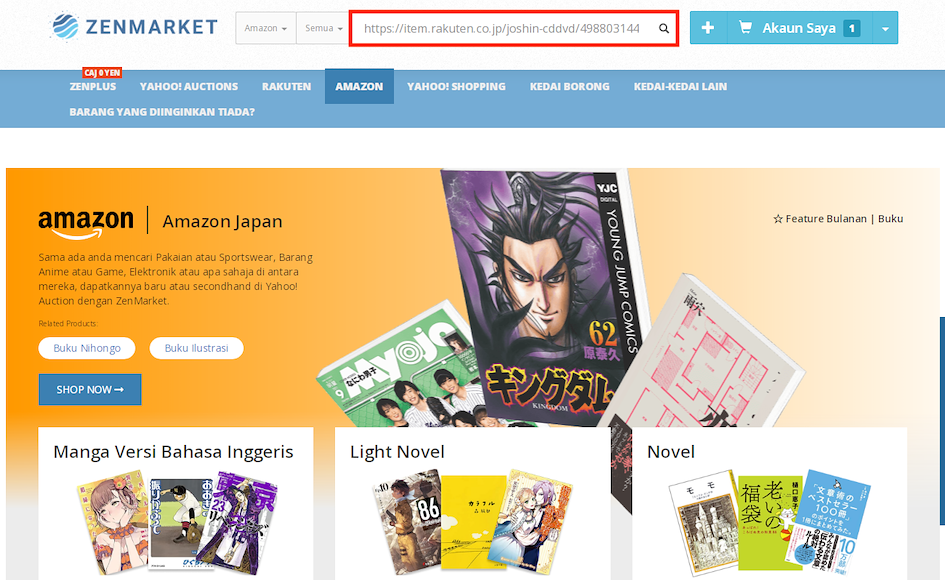Open the Novel category heading
This screenshot has width=945, height=580.
[x=671, y=452]
